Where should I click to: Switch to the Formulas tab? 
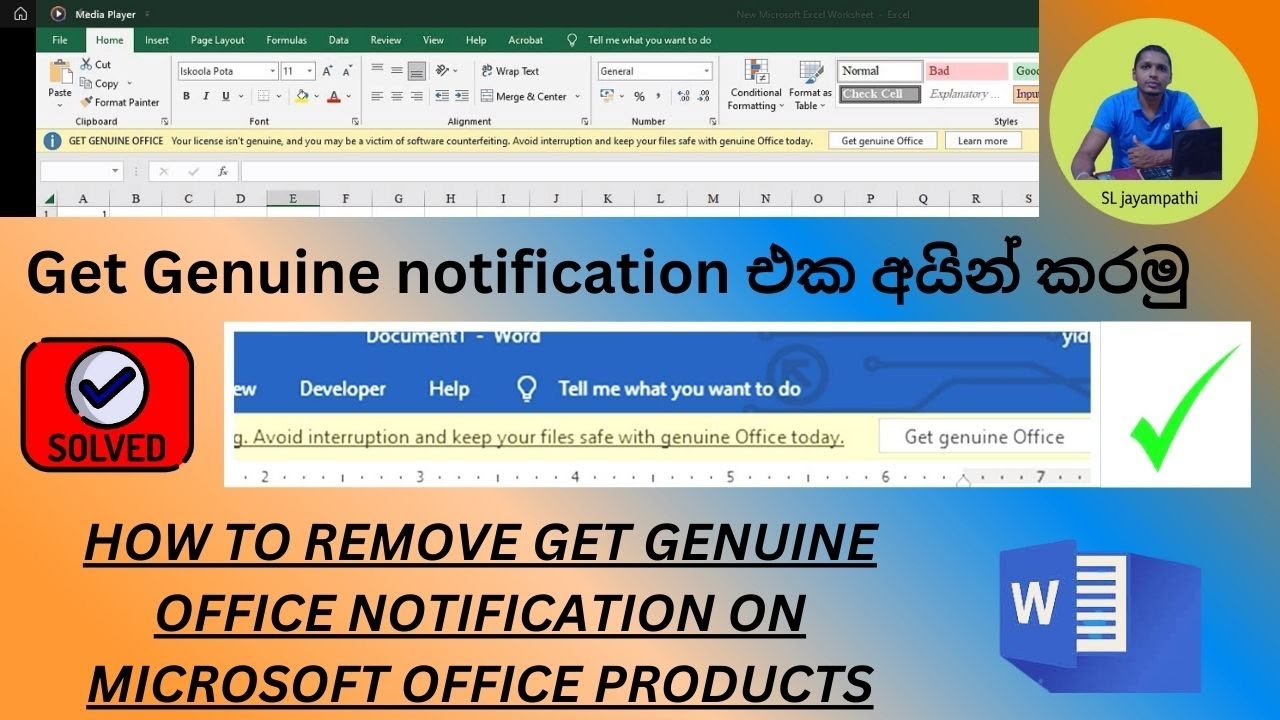(286, 40)
